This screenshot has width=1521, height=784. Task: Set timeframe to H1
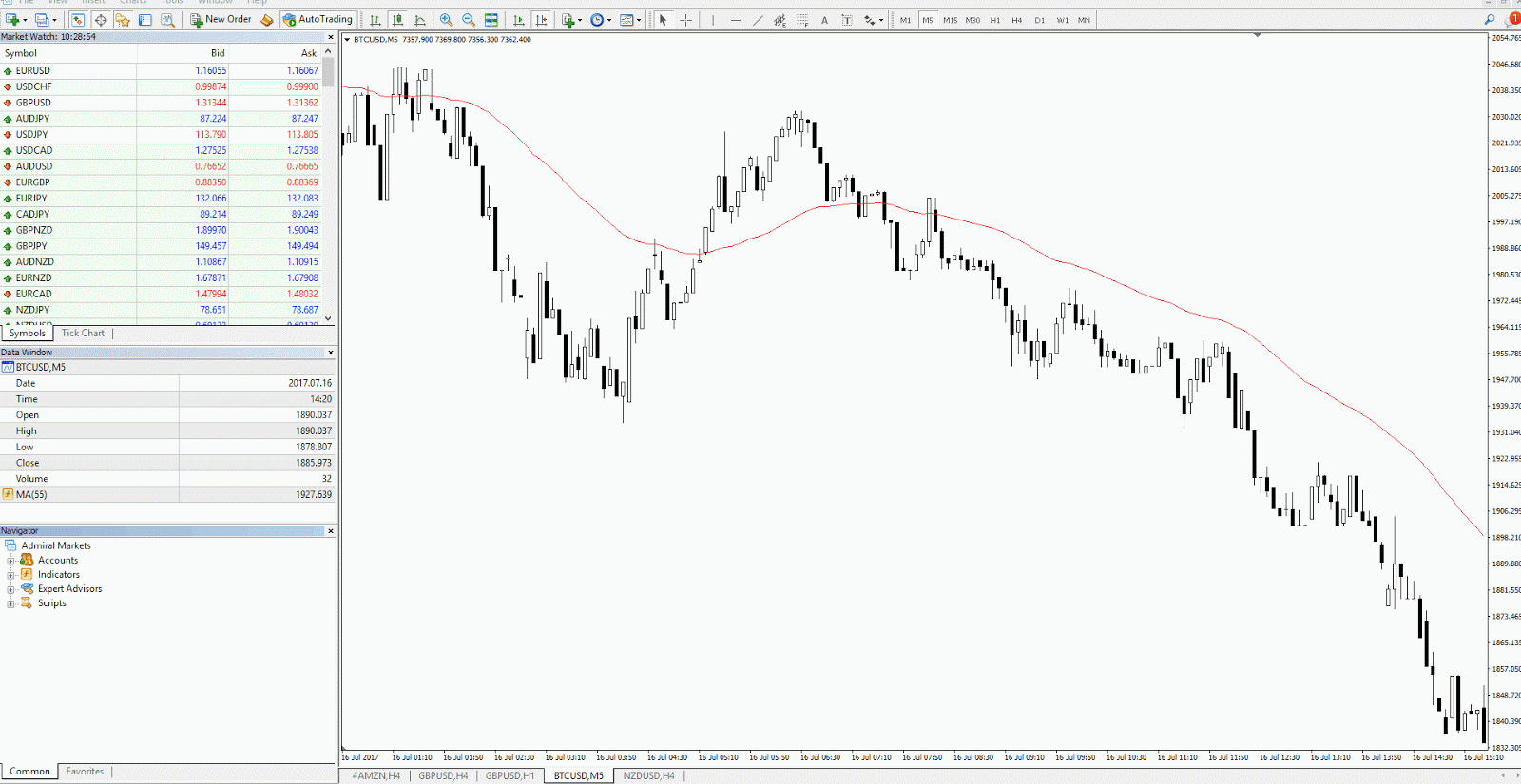pyautogui.click(x=994, y=20)
